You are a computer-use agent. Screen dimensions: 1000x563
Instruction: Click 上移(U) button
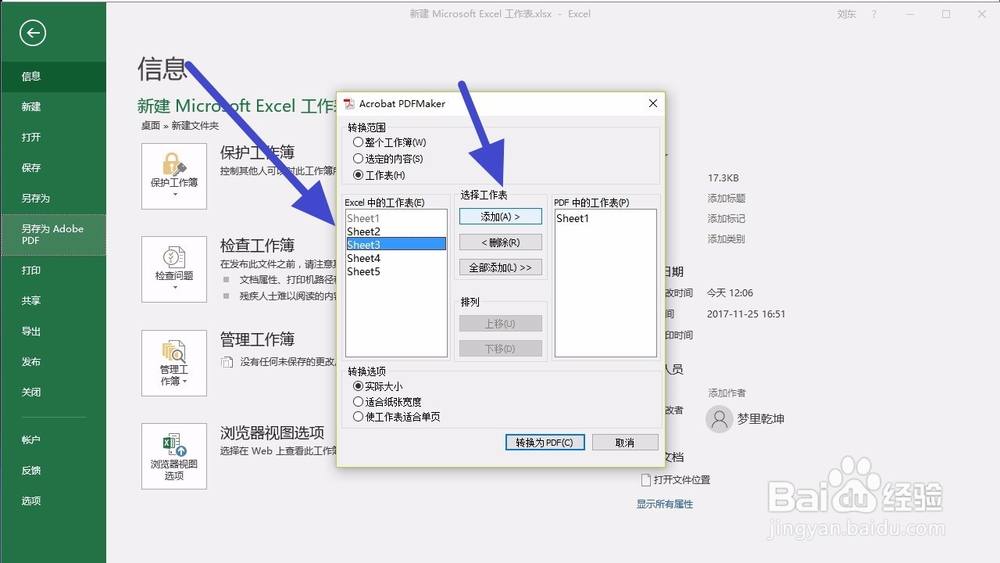pos(501,323)
